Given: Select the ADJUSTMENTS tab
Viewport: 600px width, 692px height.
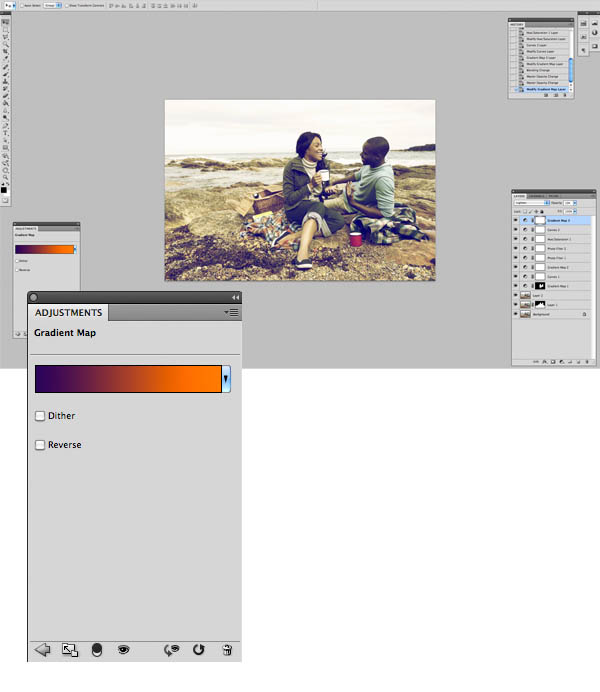Looking at the screenshot, I should pyautogui.click(x=68, y=312).
